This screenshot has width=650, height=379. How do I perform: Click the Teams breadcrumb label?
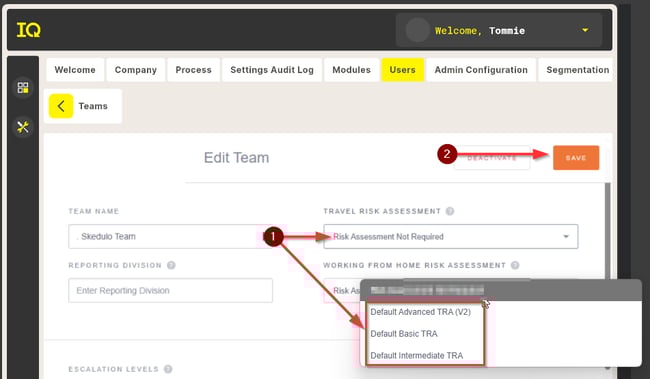pyautogui.click(x=93, y=106)
